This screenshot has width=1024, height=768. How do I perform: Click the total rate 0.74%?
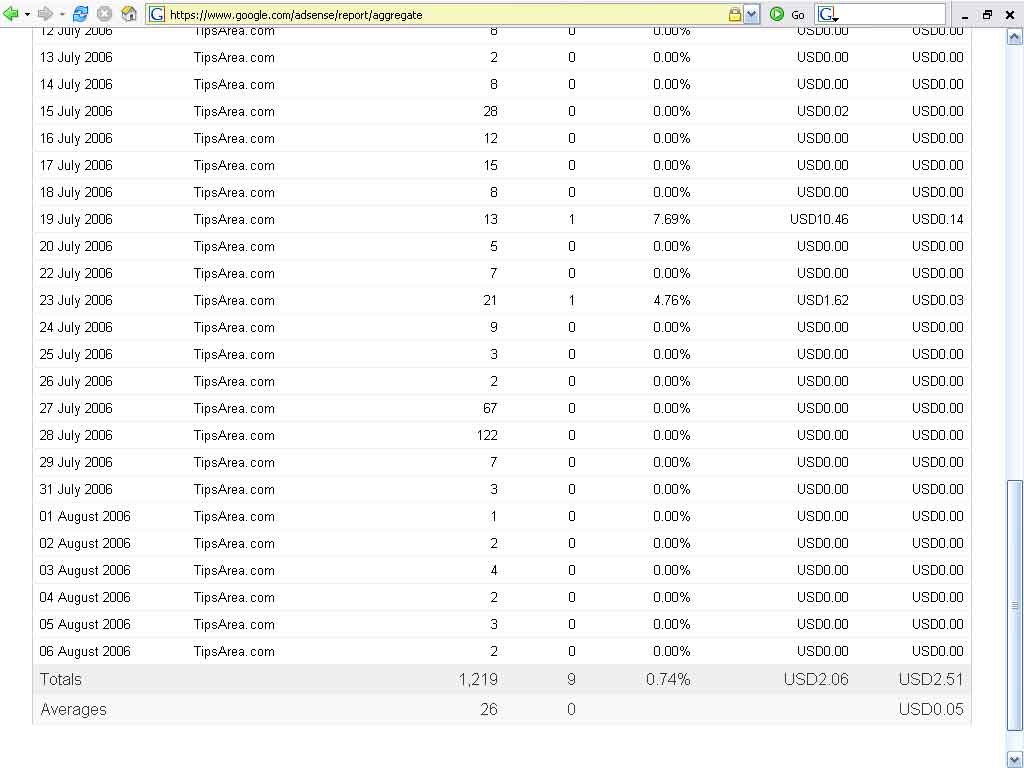(x=668, y=680)
